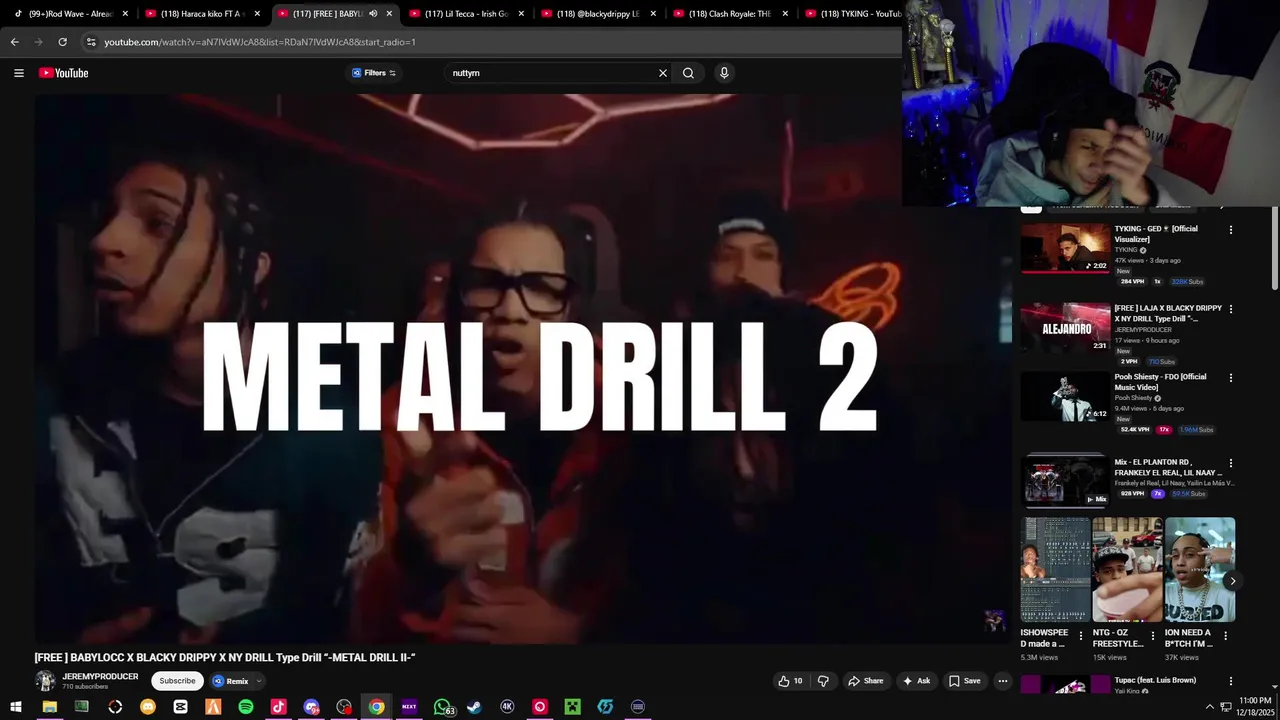This screenshot has height=720, width=1280.
Task: Mute the playing tab via speaker icon
Action: [373, 14]
